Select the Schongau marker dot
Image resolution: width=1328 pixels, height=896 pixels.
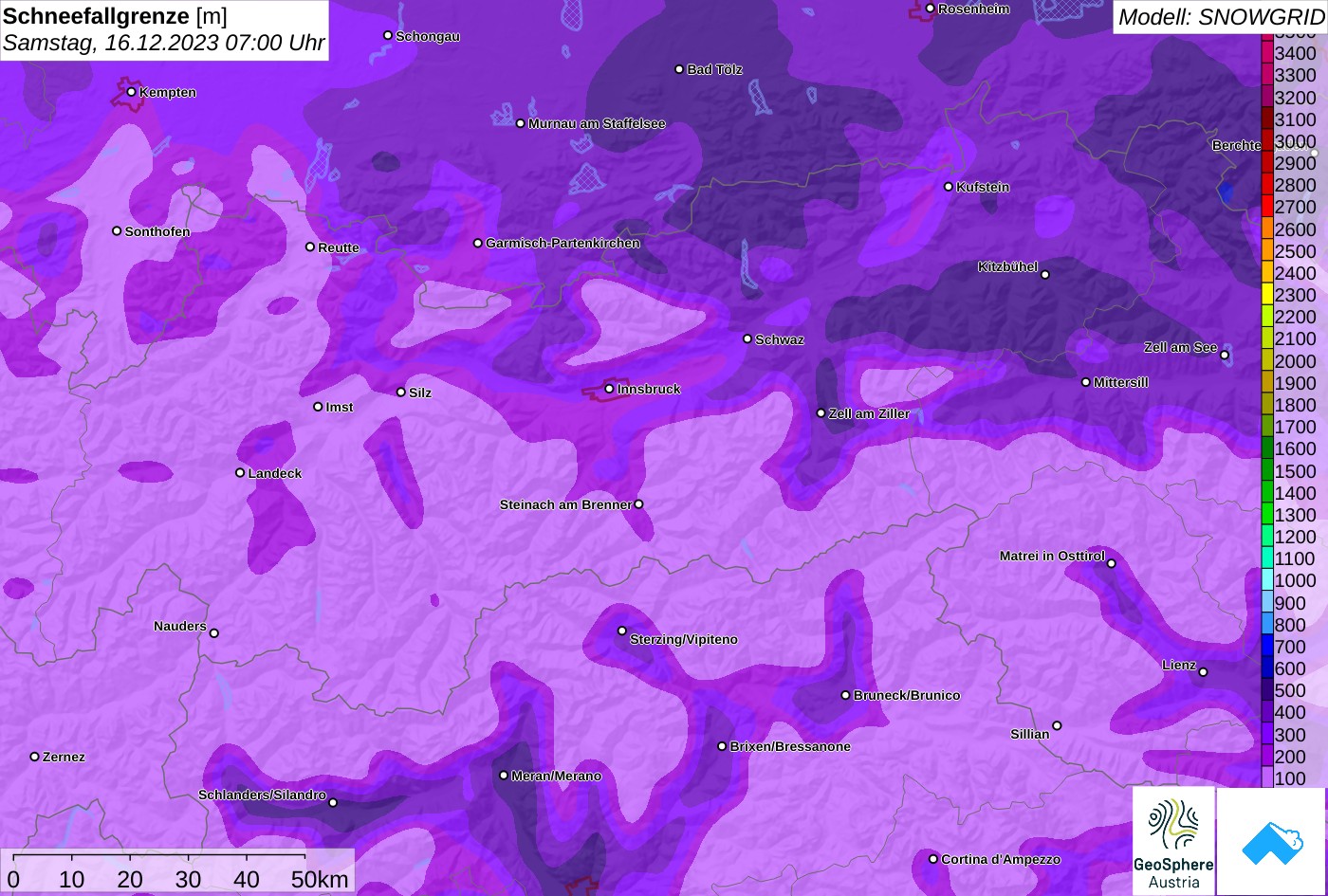[x=388, y=35]
